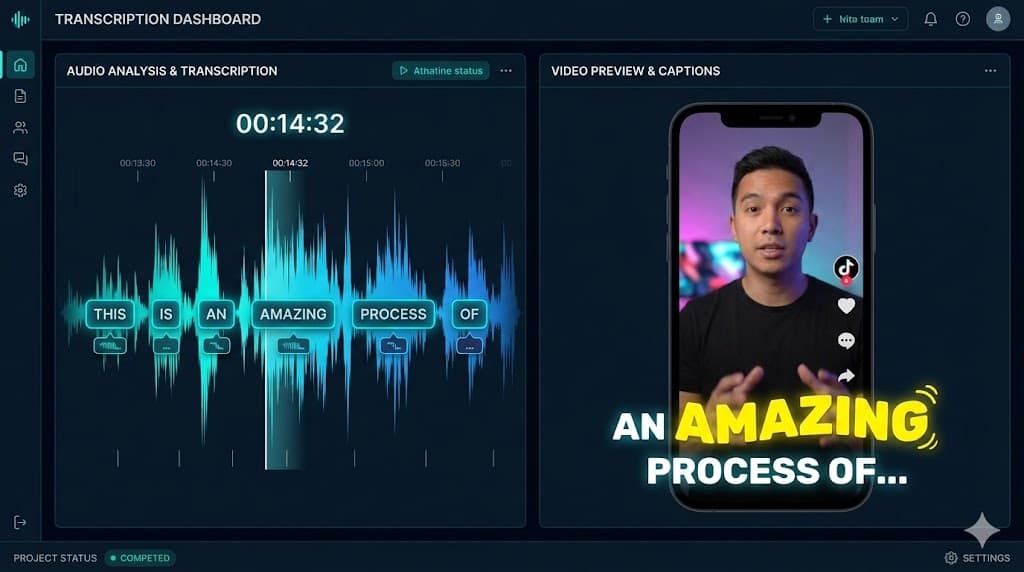Viewport: 1024px width, 572px height.
Task: Open the documents icon in sidebar
Action: pos(20,96)
